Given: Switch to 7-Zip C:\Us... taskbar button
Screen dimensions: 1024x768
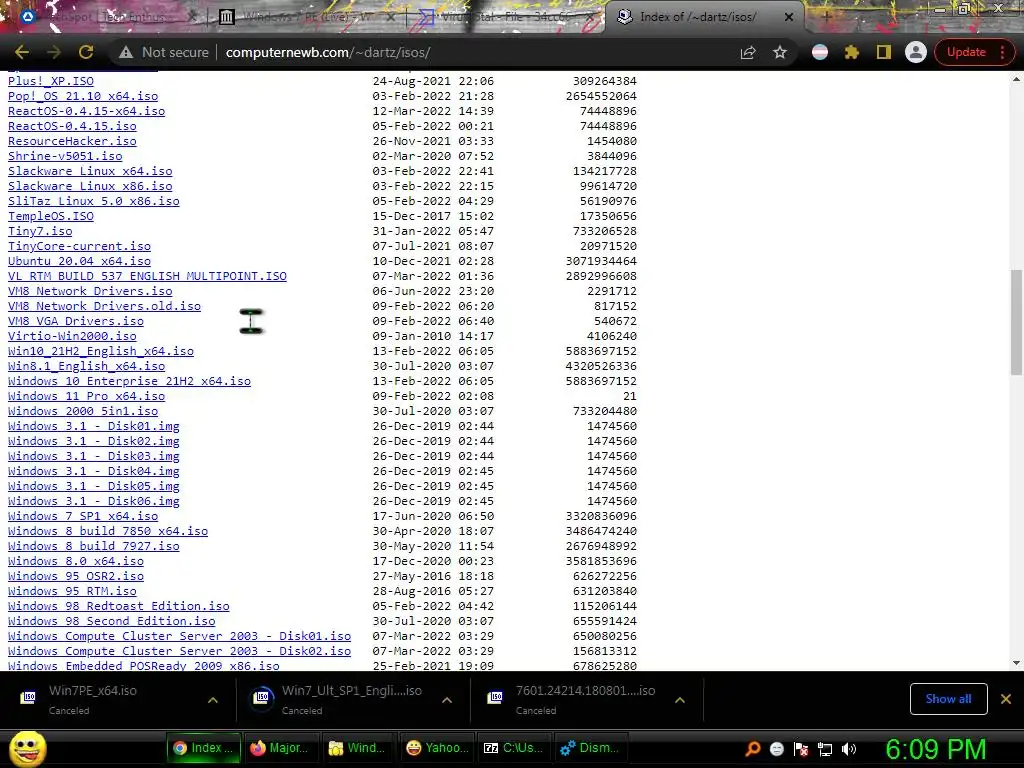Looking at the screenshot, I should 513,748.
